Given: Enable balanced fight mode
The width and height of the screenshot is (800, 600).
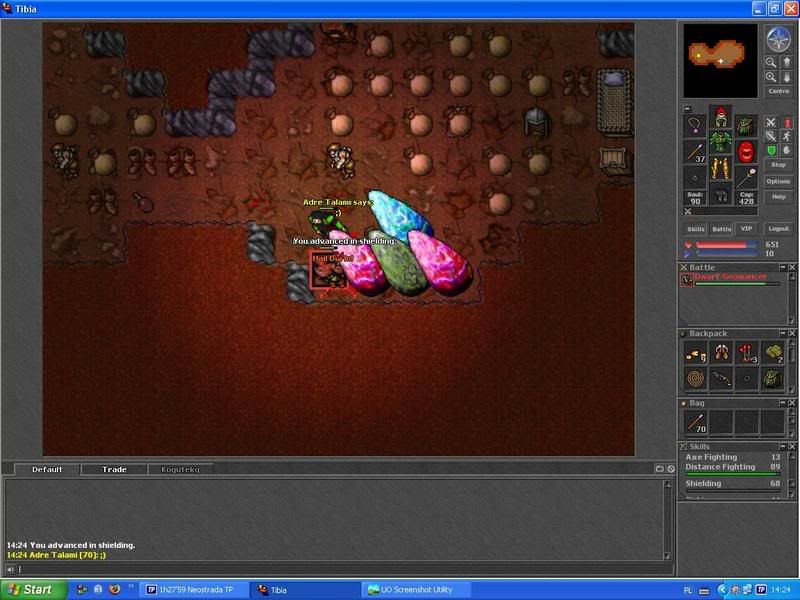Looking at the screenshot, I should (x=771, y=136).
